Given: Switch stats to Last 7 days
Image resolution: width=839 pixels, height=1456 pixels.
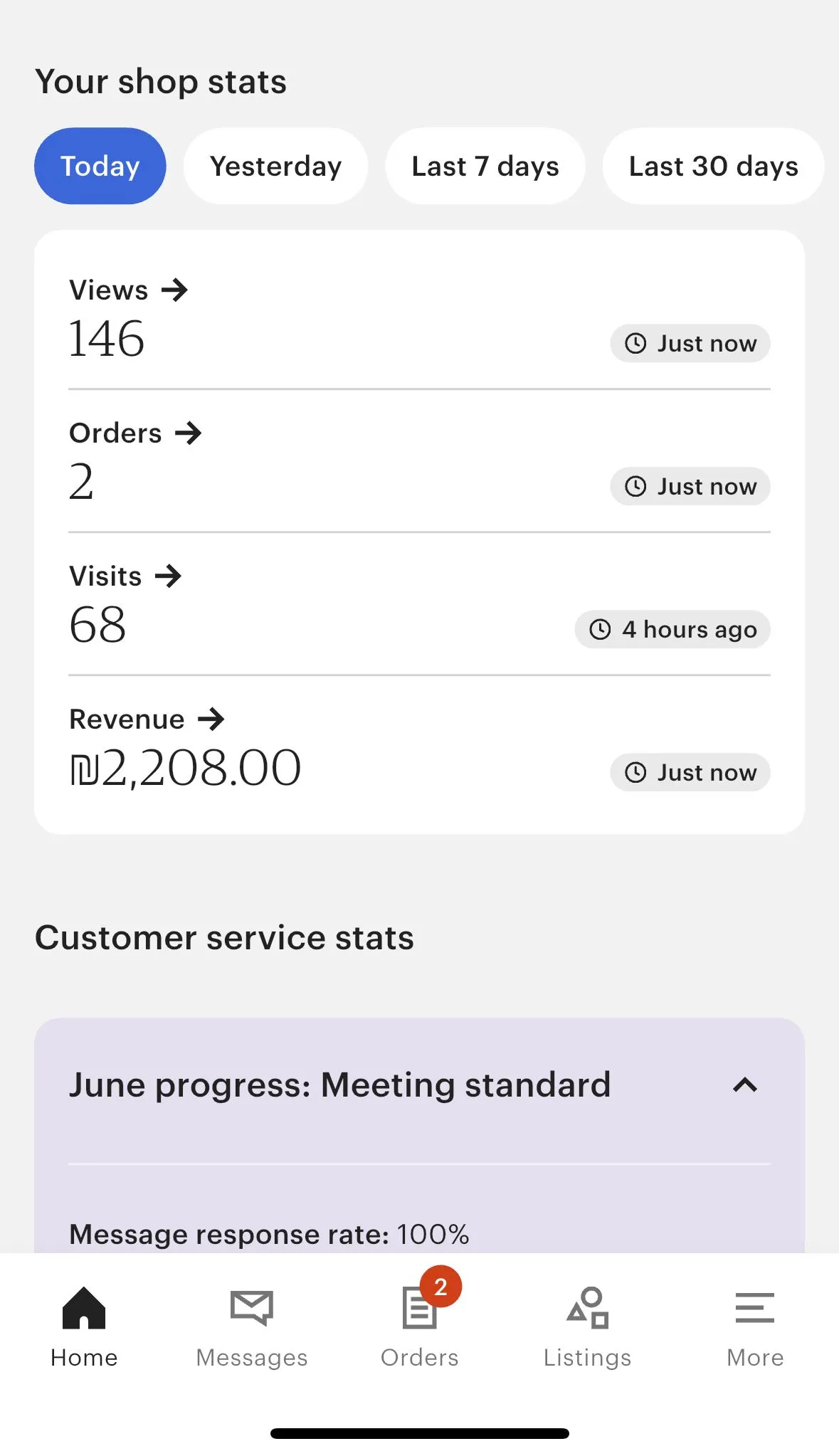Looking at the screenshot, I should click(485, 167).
